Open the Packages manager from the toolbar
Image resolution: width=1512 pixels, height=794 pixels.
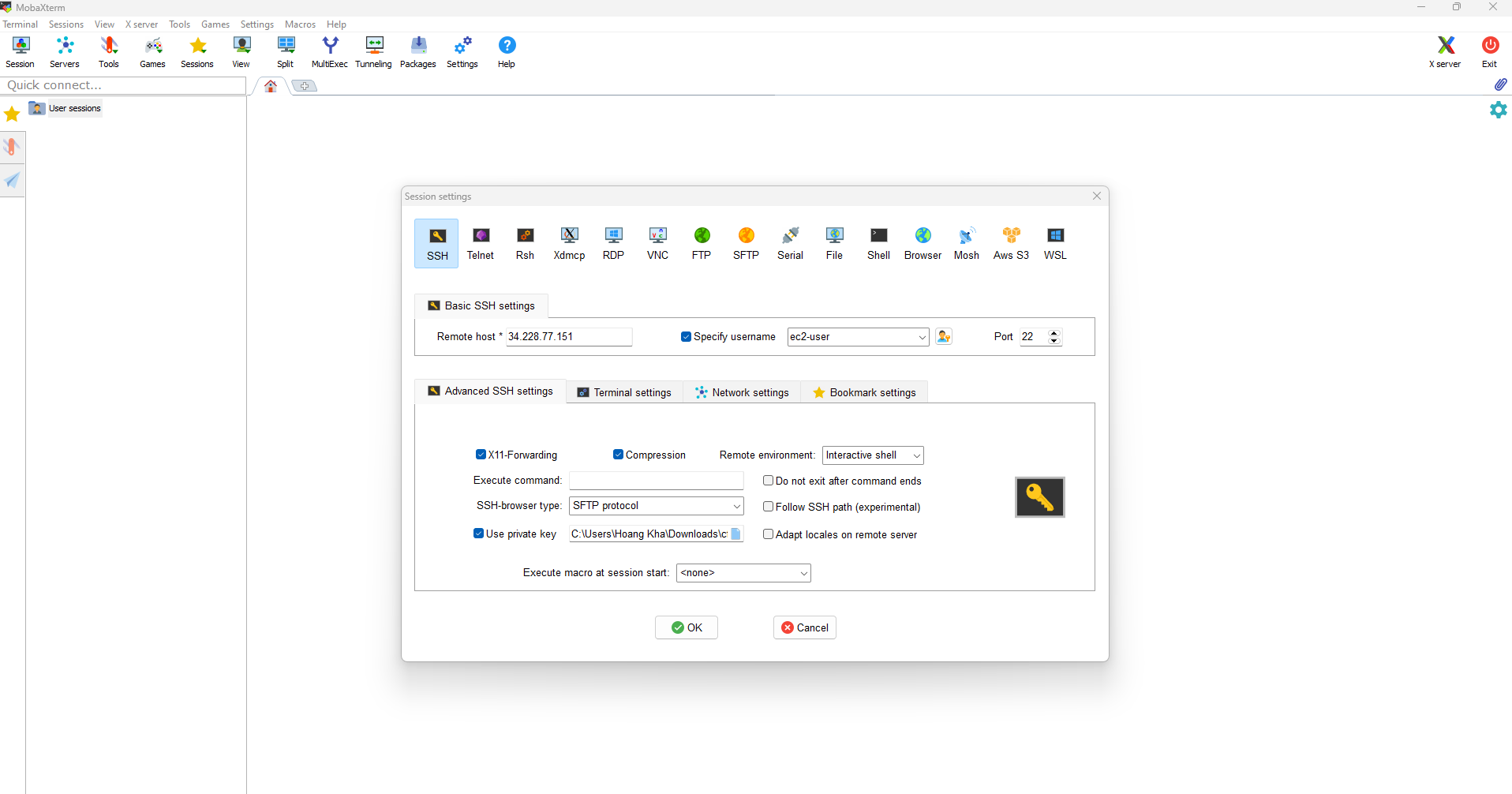pos(417,51)
